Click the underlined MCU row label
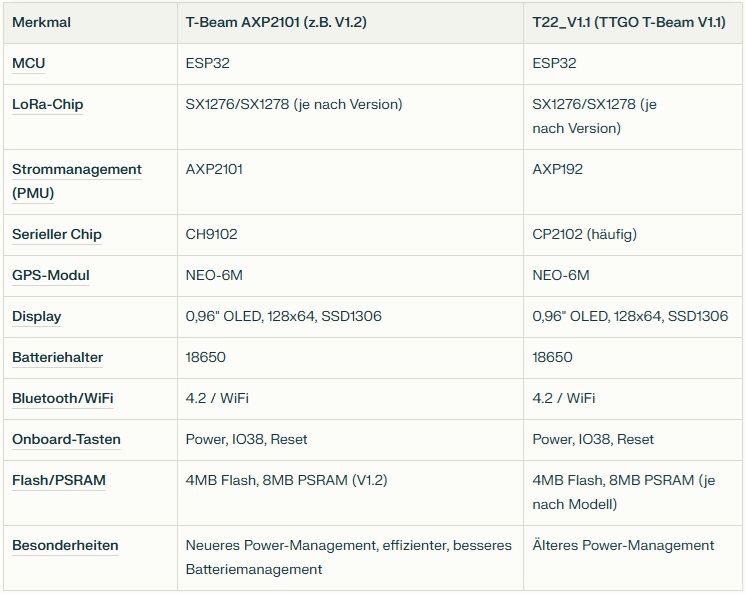 coord(29,63)
